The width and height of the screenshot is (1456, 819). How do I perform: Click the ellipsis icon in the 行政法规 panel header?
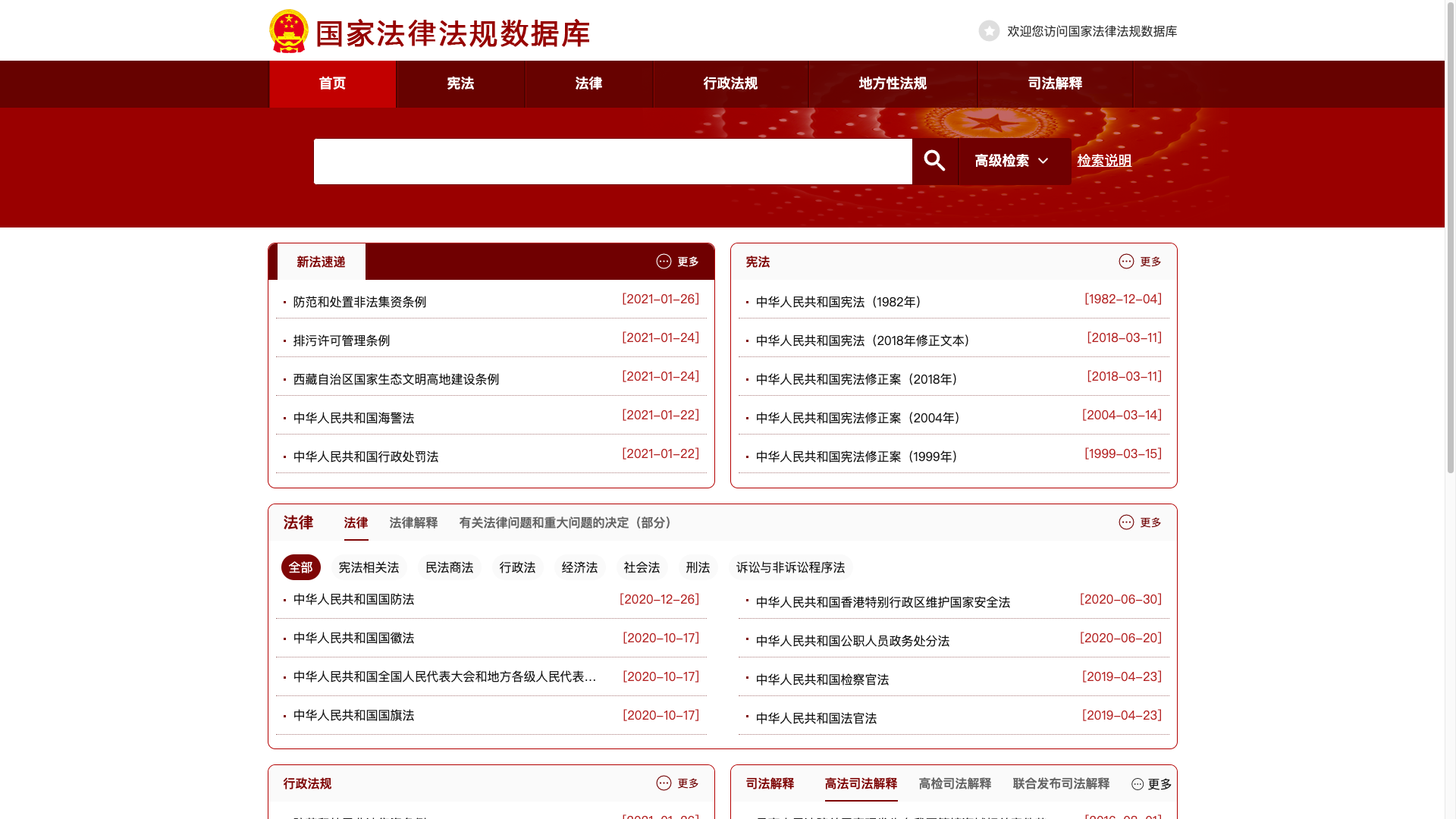(664, 783)
